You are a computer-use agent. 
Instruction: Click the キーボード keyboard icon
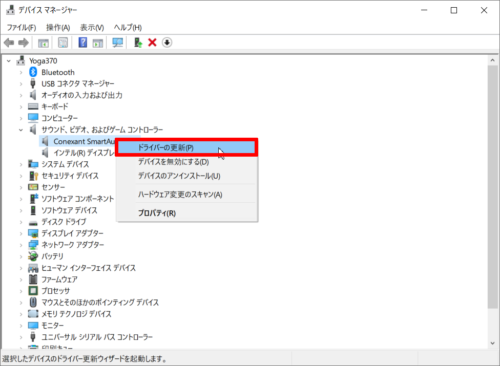[33, 106]
